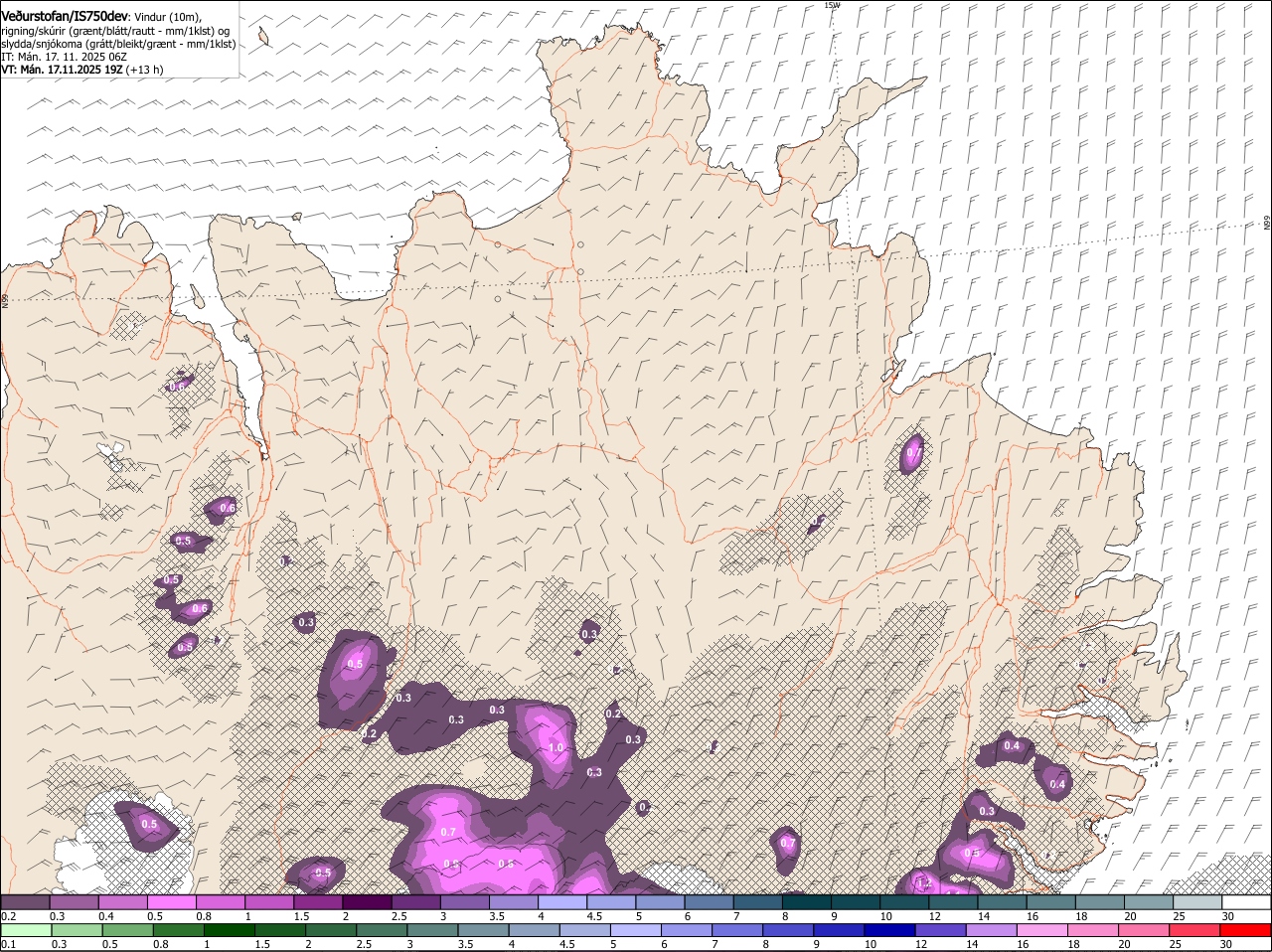Click the 'VT: Mán. 17.11.2025 19Z' valid time
The width and height of the screenshot is (1272, 952).
click(62, 70)
